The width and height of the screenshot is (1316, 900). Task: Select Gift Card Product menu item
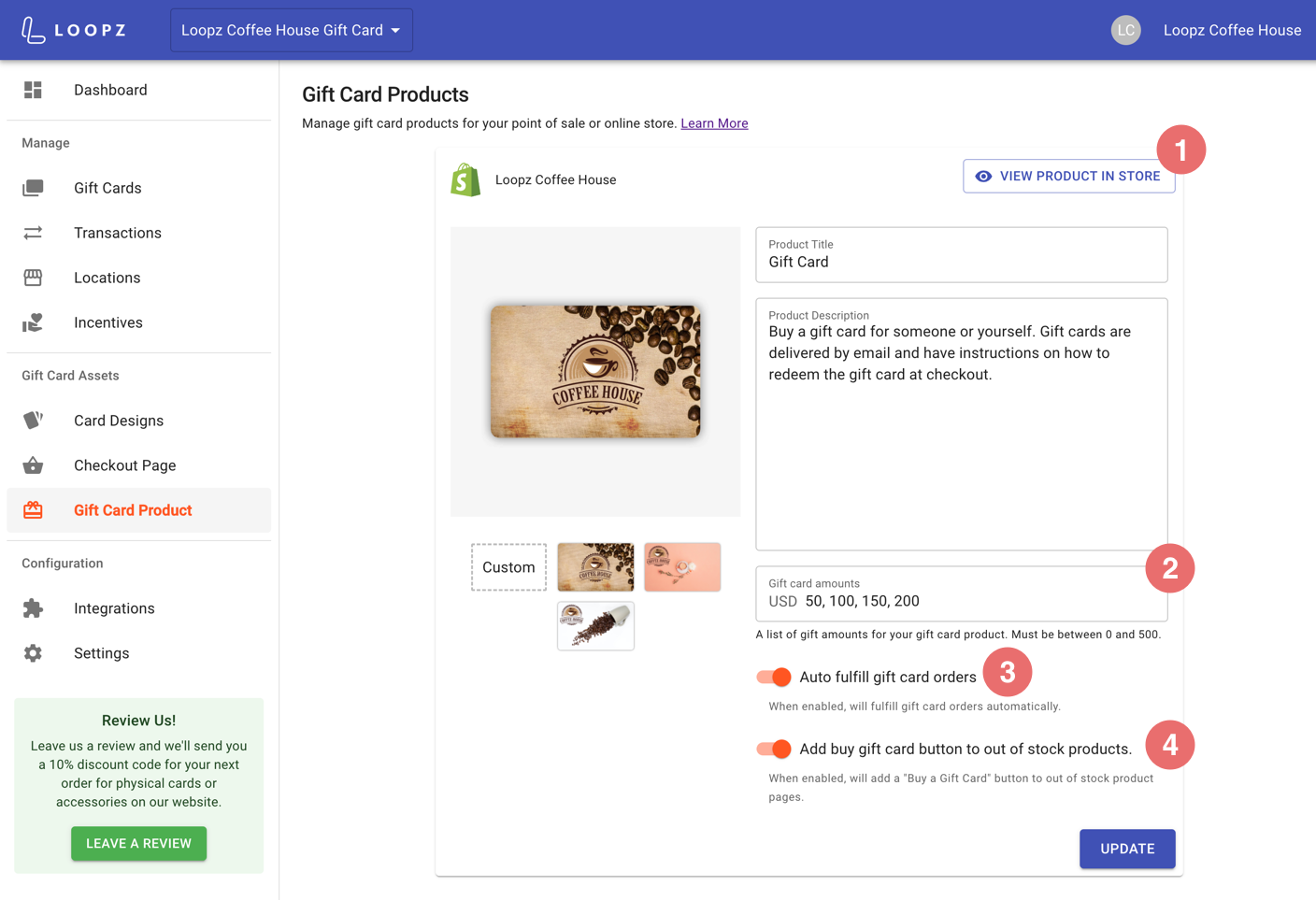138,510
